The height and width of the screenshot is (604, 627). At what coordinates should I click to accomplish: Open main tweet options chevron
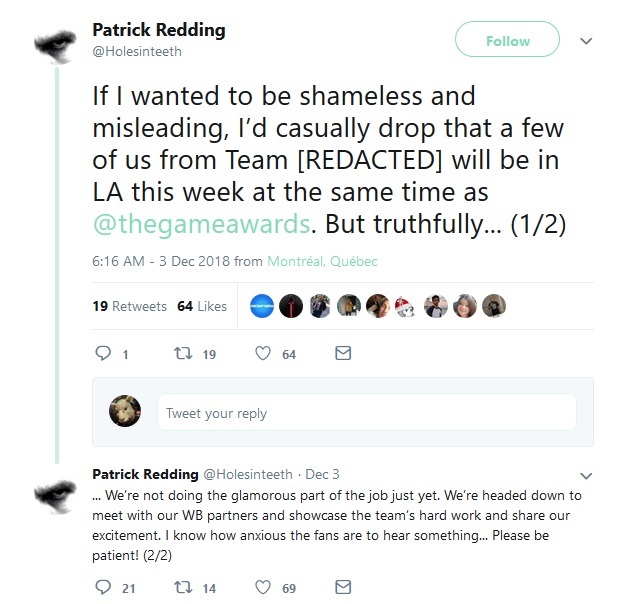tap(586, 41)
